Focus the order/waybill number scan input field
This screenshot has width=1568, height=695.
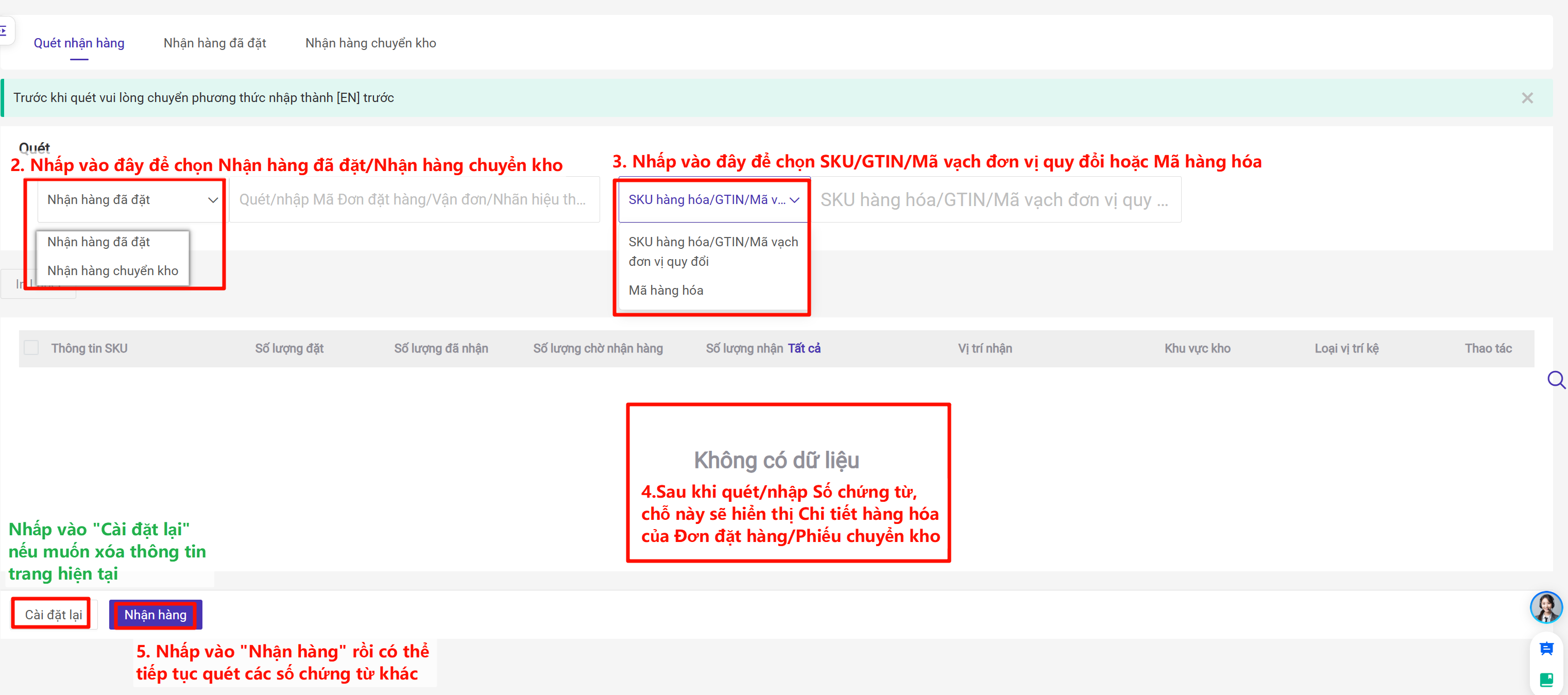(414, 199)
